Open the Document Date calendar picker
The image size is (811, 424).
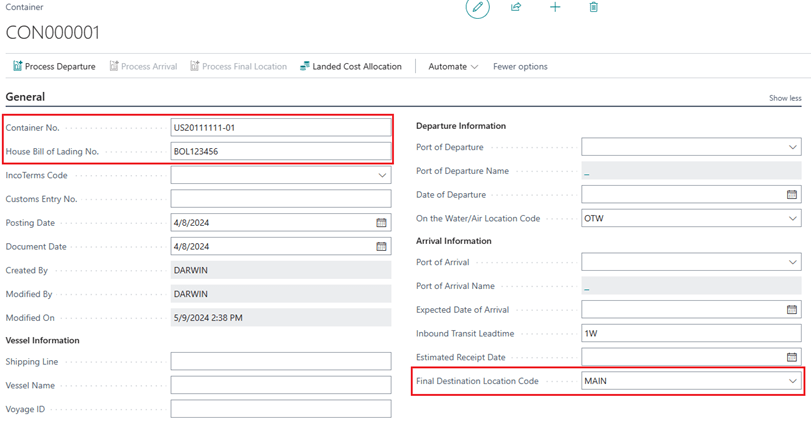381,246
